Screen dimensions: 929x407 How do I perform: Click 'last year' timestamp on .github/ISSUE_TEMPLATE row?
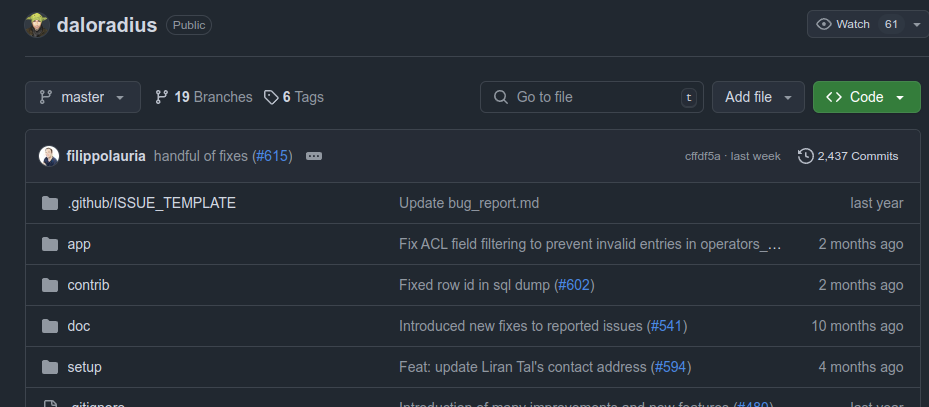pos(877,203)
